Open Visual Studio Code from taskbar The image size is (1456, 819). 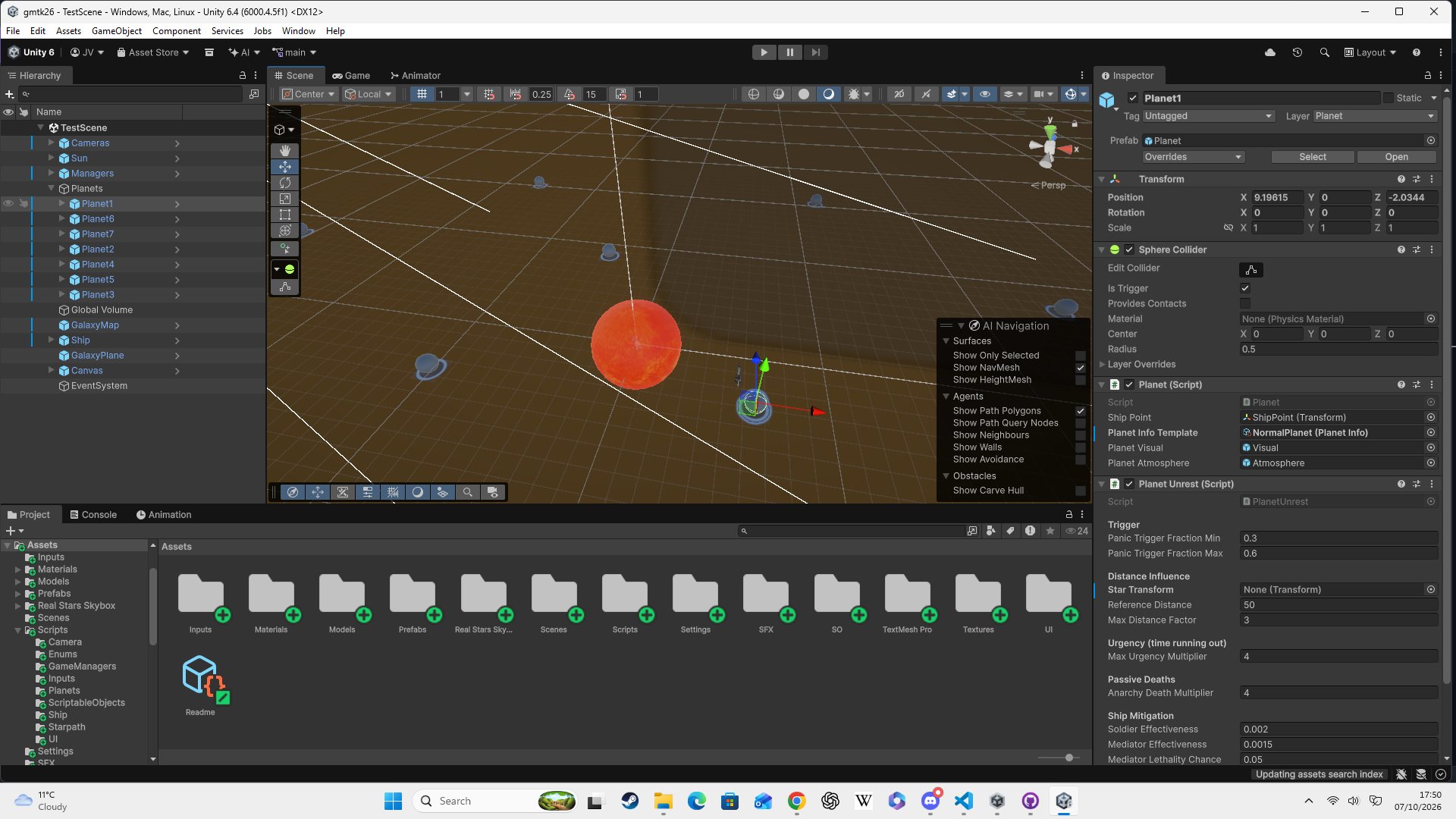coord(964,801)
